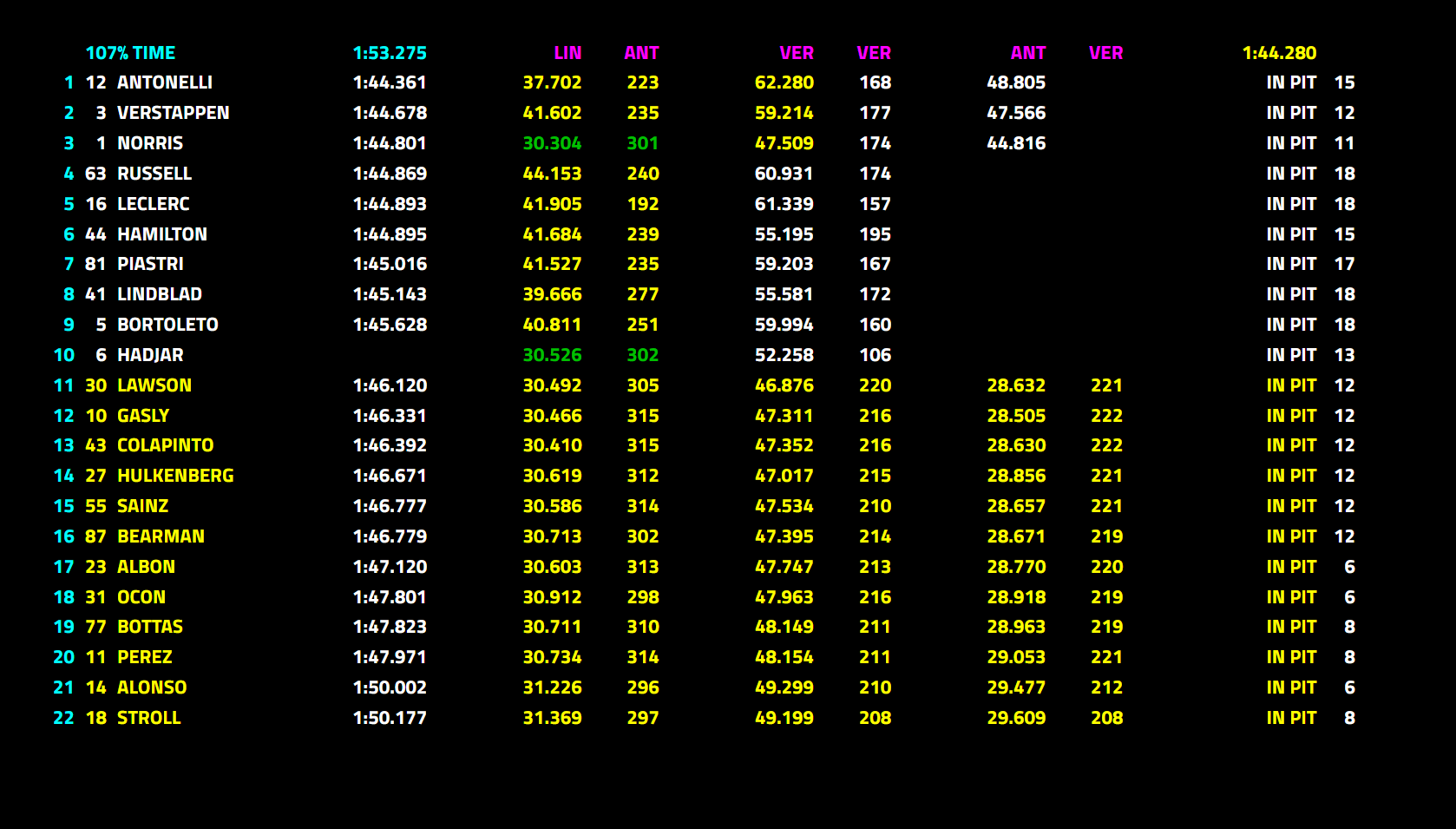Select STROLL row driver name
1456x829 pixels.
149,718
